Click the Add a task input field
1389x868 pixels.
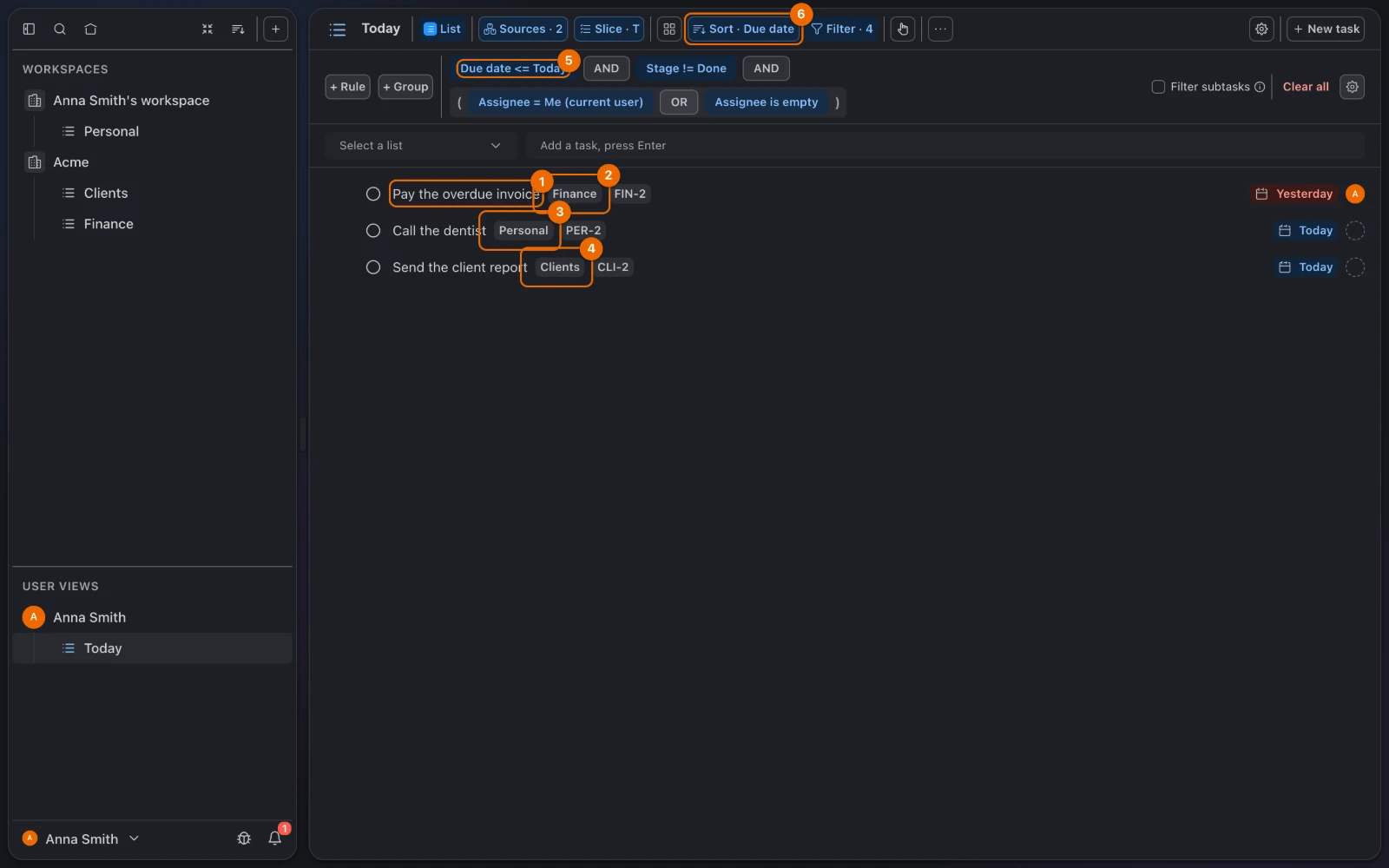[945, 146]
